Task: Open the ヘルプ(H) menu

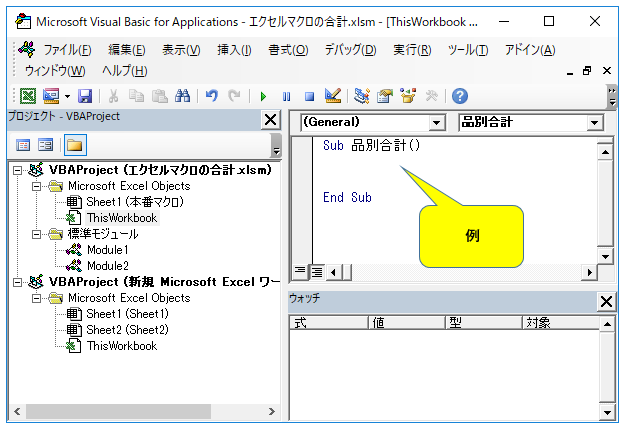Action: point(125,71)
